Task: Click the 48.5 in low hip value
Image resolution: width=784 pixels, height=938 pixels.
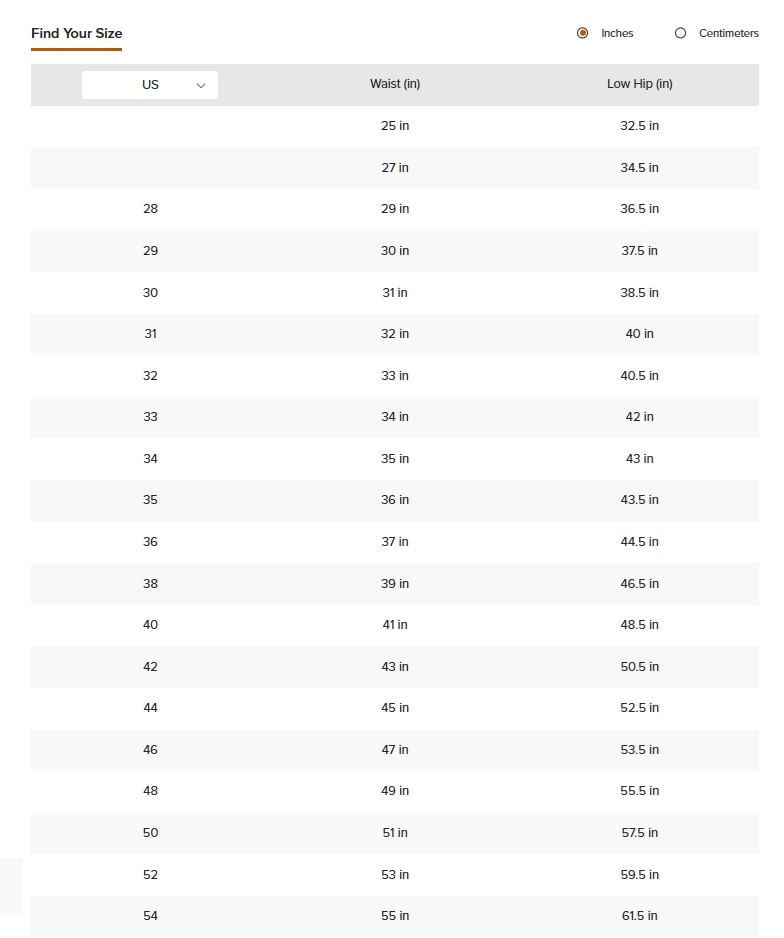Action: tap(639, 625)
